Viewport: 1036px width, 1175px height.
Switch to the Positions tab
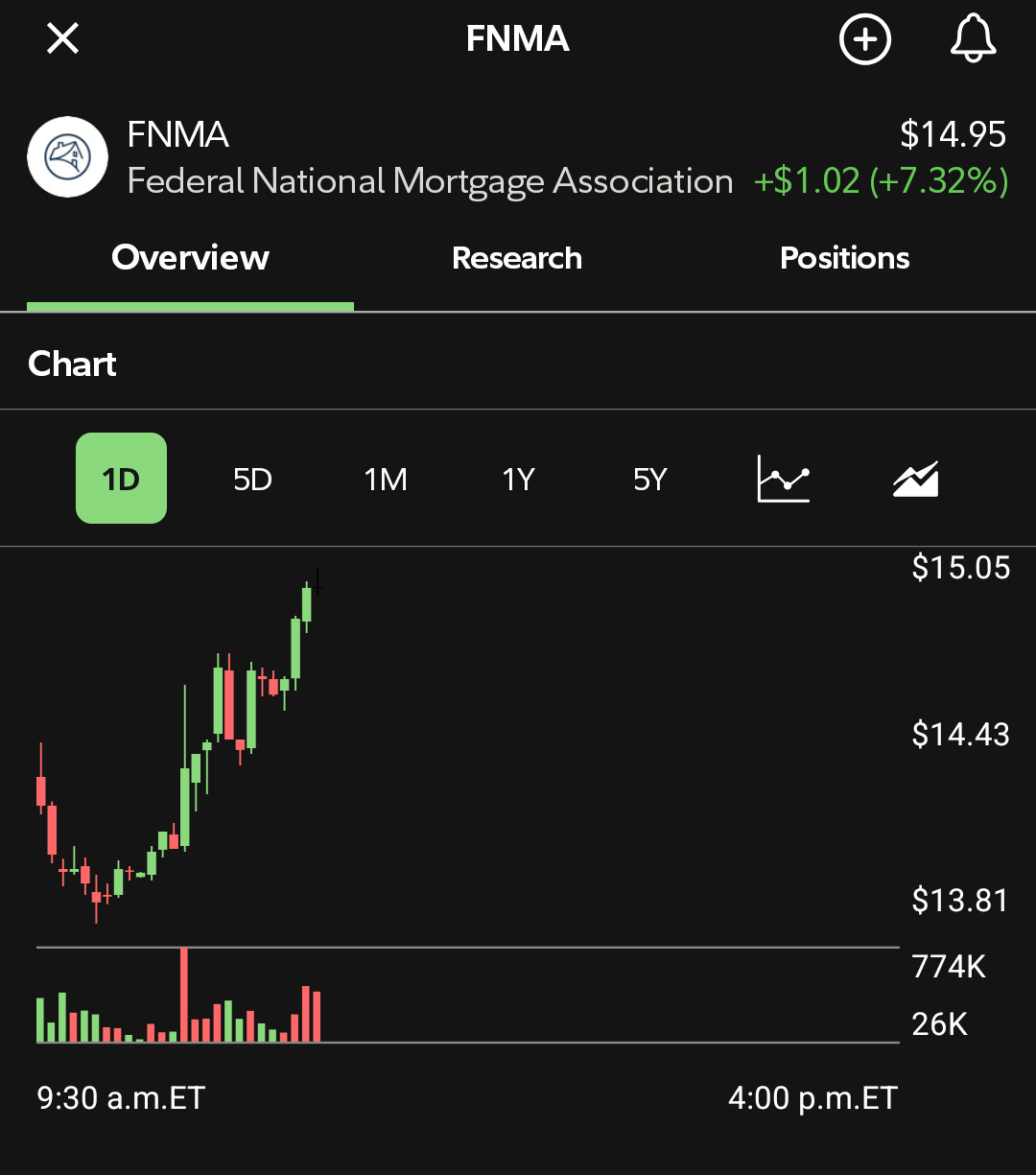(845, 257)
